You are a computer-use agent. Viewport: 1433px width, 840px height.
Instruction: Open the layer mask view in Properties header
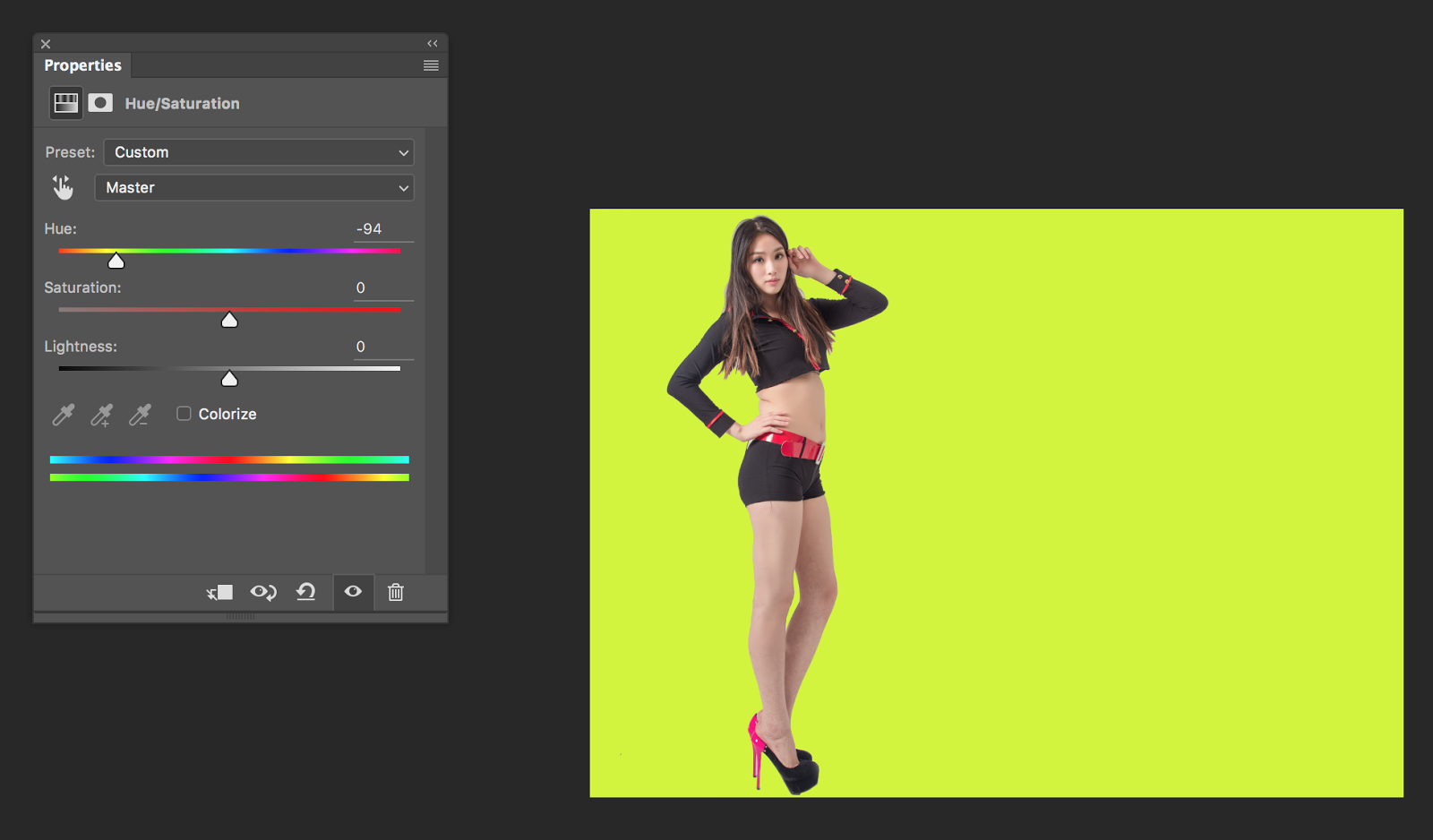[x=100, y=102]
